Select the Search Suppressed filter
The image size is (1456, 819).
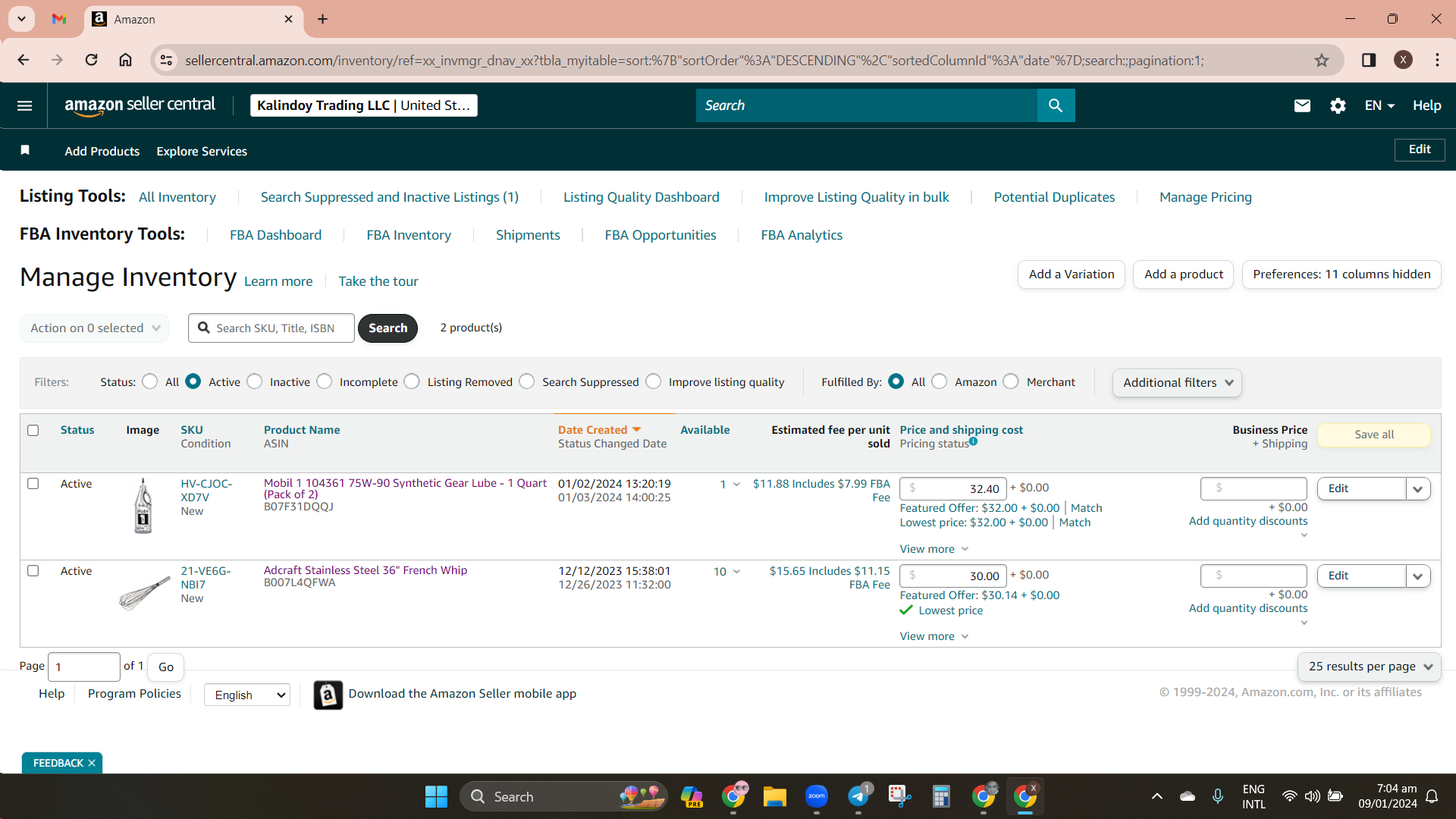pyautogui.click(x=527, y=381)
